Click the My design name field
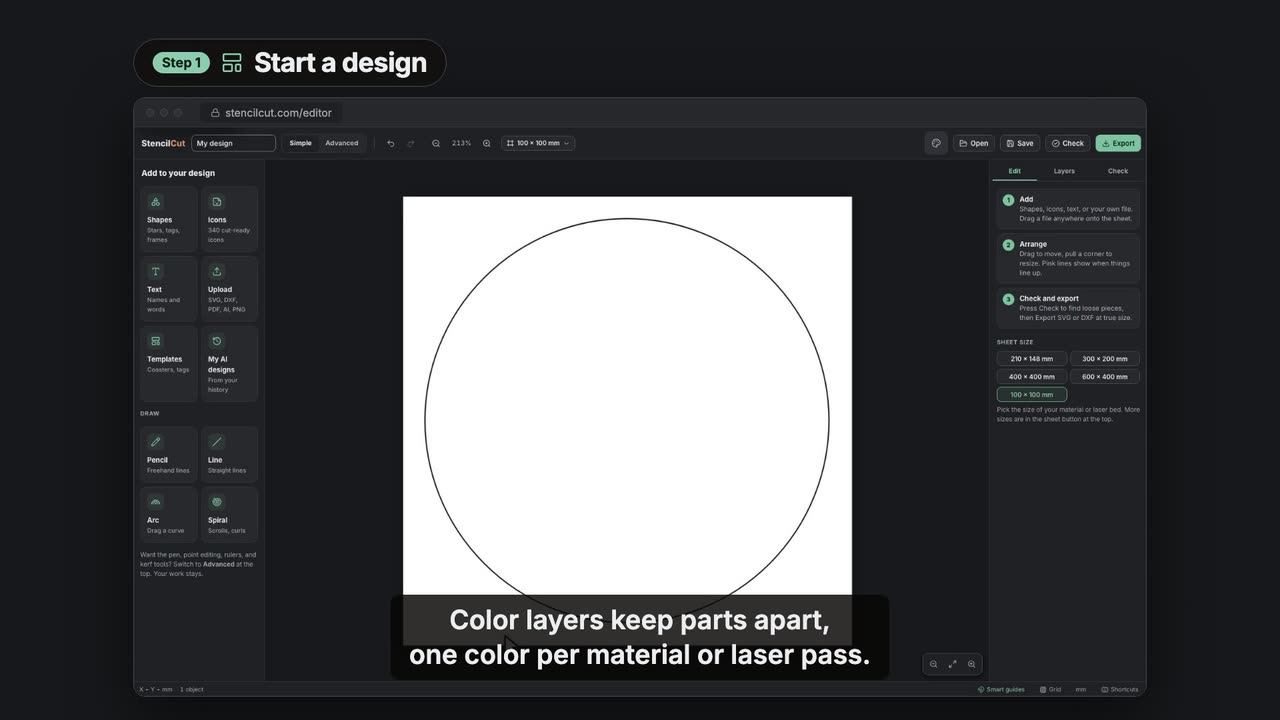1280x720 pixels. (234, 143)
